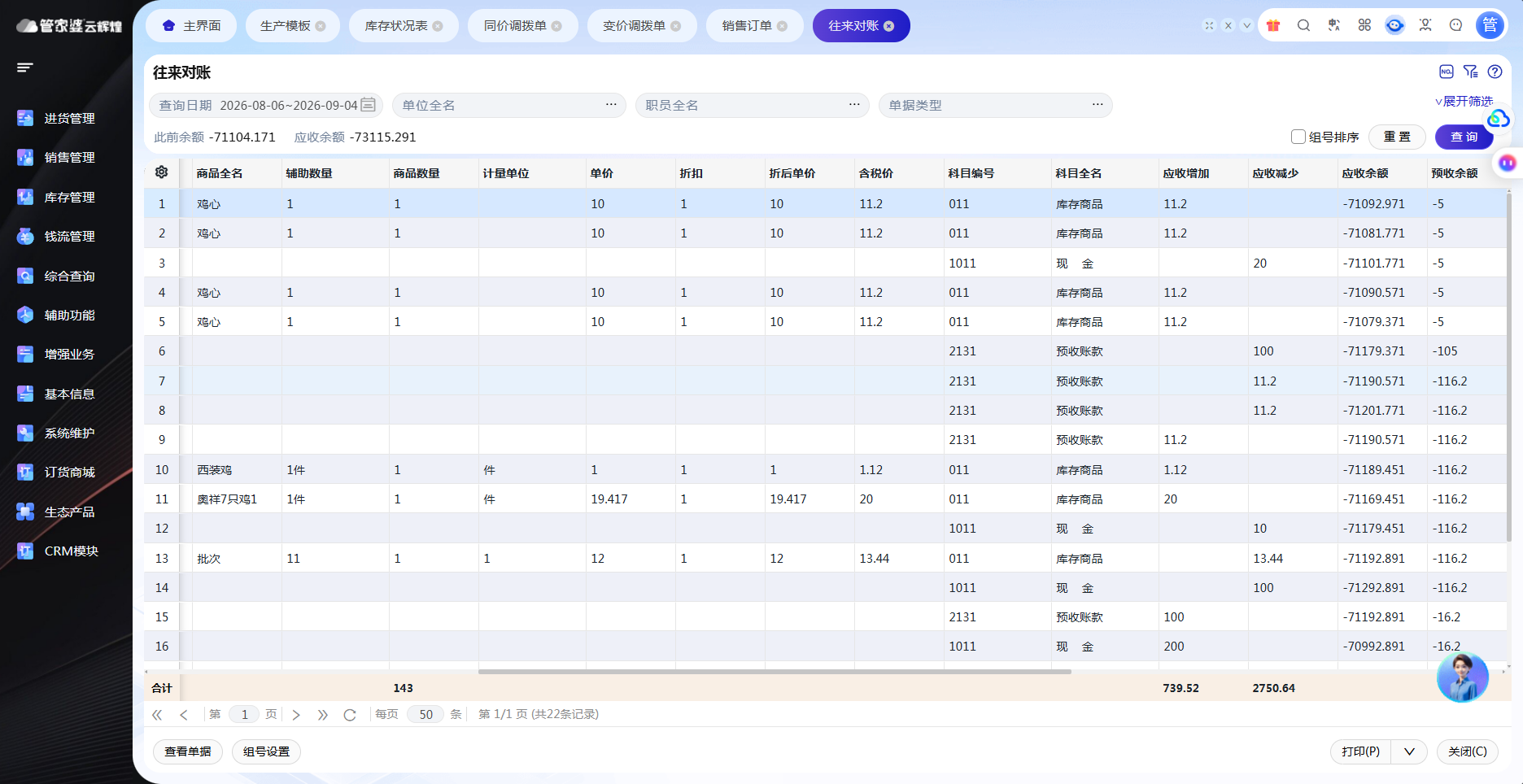The image size is (1523, 784).
Task: Open the chat message bubble icon
Action: 1455,25
